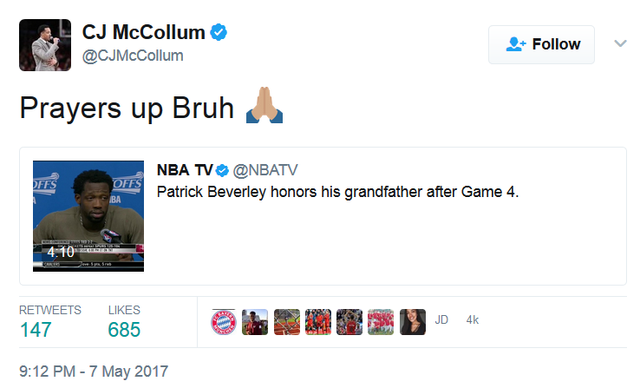640x388 pixels.
Task: Open the Bayern Munich logo liker avatar
Action: pos(223,322)
